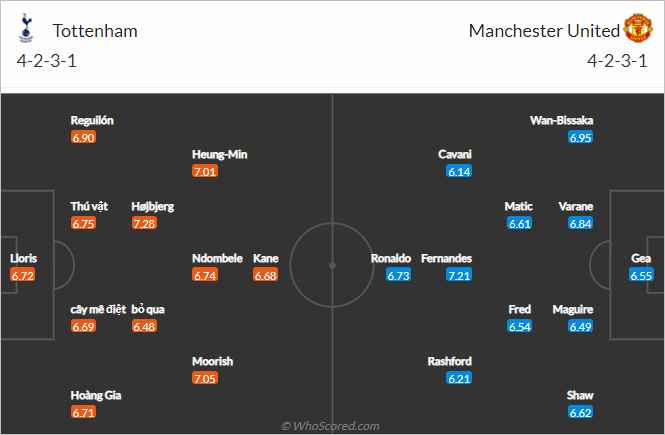Open the Manchester United team name link
Image resolution: width=665 pixels, height=435 pixels.
[x=544, y=31]
